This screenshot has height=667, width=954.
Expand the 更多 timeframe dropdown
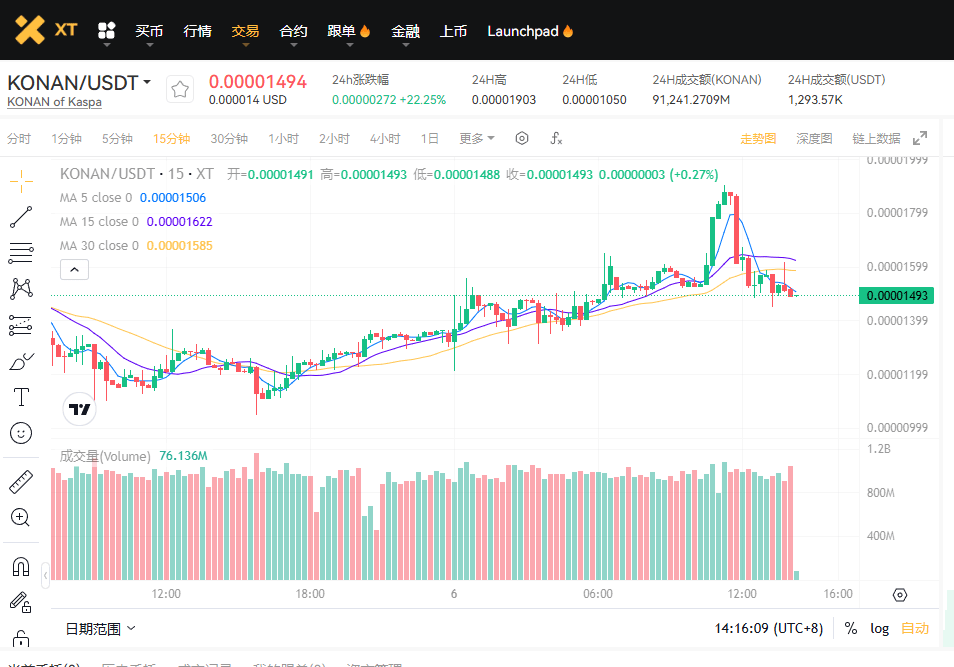click(477, 138)
